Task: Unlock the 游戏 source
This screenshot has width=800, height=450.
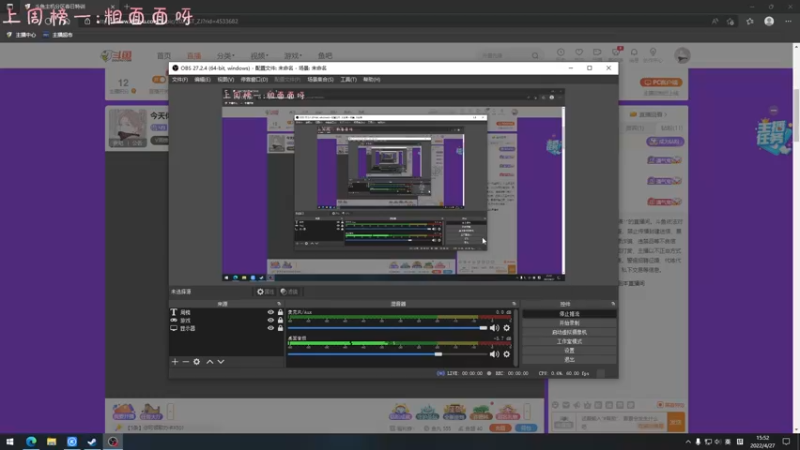Action: (280, 320)
